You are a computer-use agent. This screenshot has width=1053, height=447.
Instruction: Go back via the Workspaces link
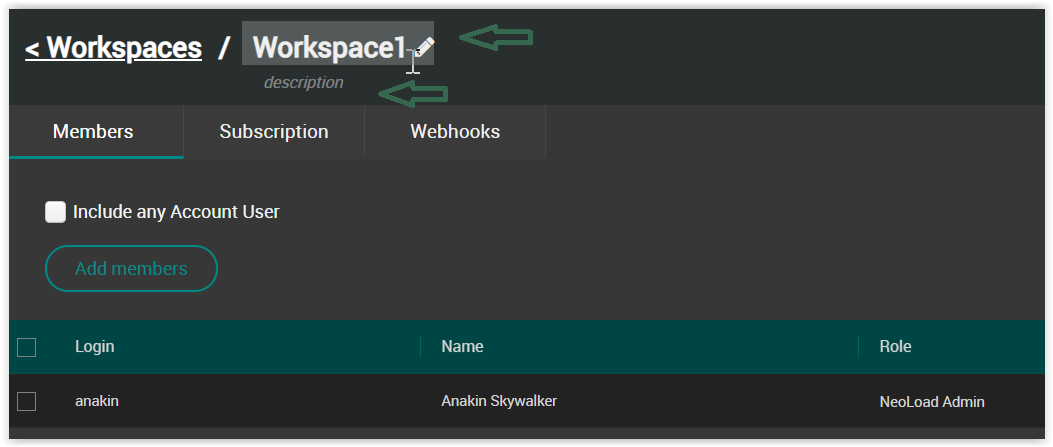click(113, 47)
